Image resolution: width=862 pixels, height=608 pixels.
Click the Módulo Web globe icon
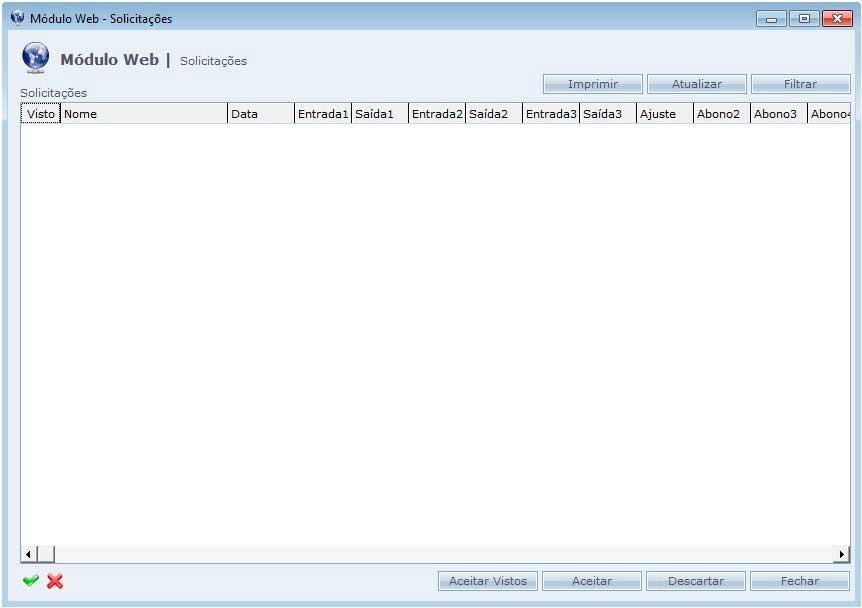pos(35,58)
